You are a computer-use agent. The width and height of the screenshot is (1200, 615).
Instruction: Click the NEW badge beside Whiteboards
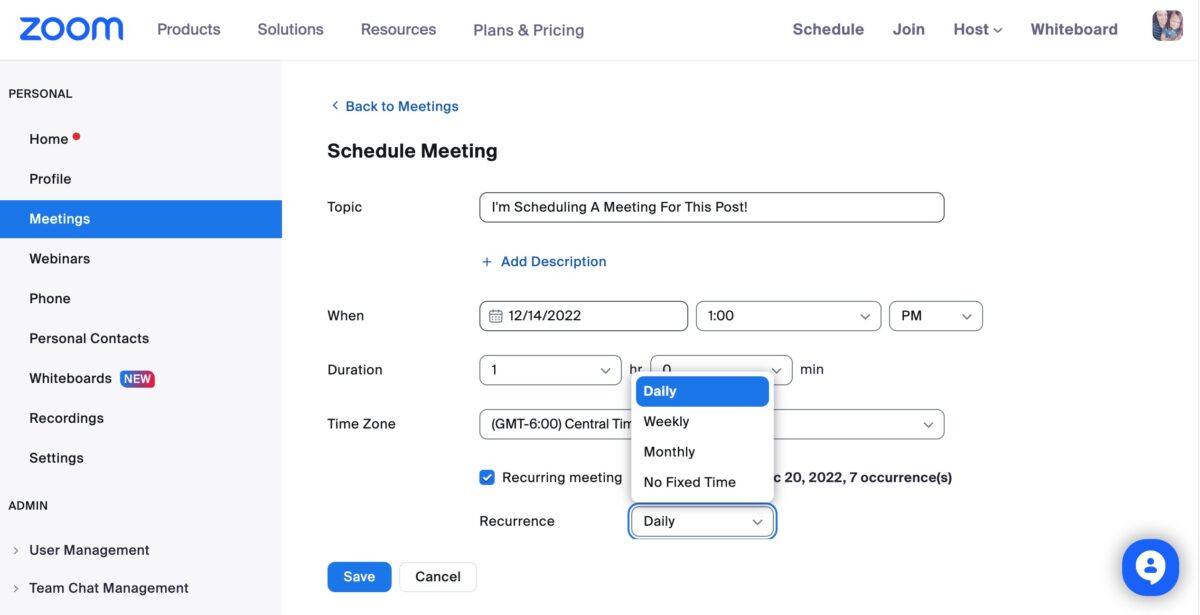pyautogui.click(x=137, y=379)
